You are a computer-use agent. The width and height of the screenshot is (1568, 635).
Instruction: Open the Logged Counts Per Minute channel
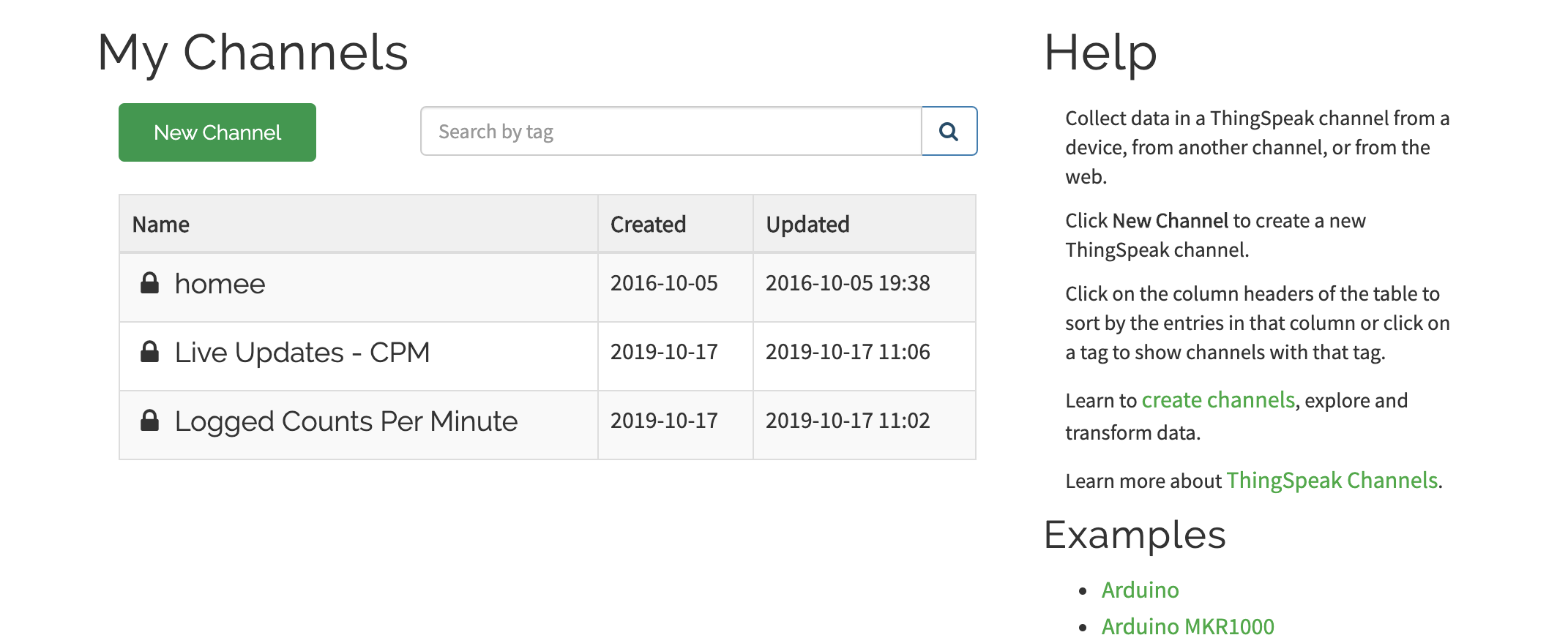346,421
